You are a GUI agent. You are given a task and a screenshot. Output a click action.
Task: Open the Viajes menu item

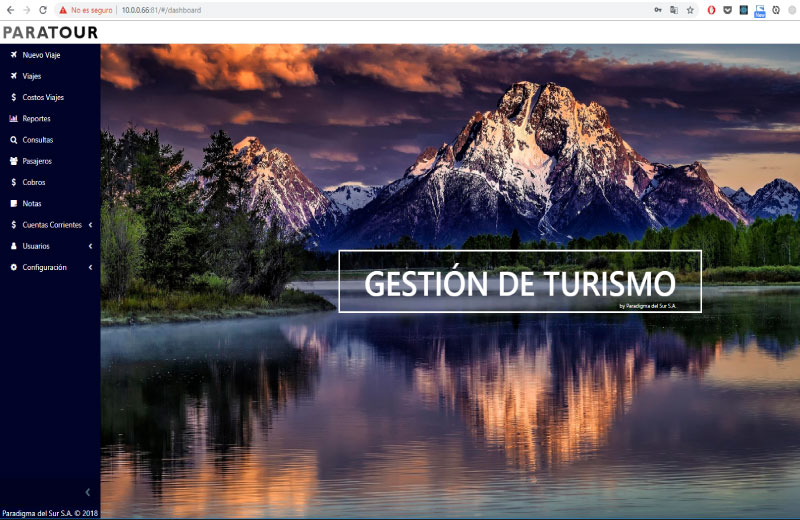(32, 76)
